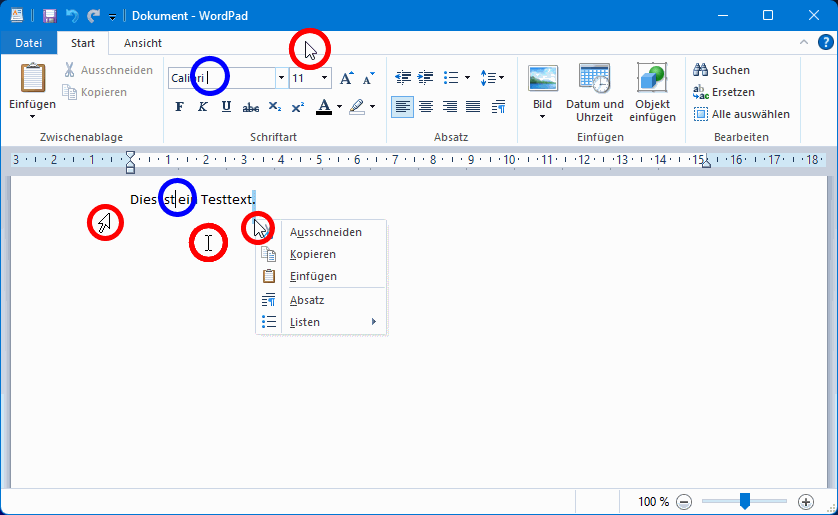Apply strikethrough formatting
The width and height of the screenshot is (838, 515).
click(x=251, y=107)
